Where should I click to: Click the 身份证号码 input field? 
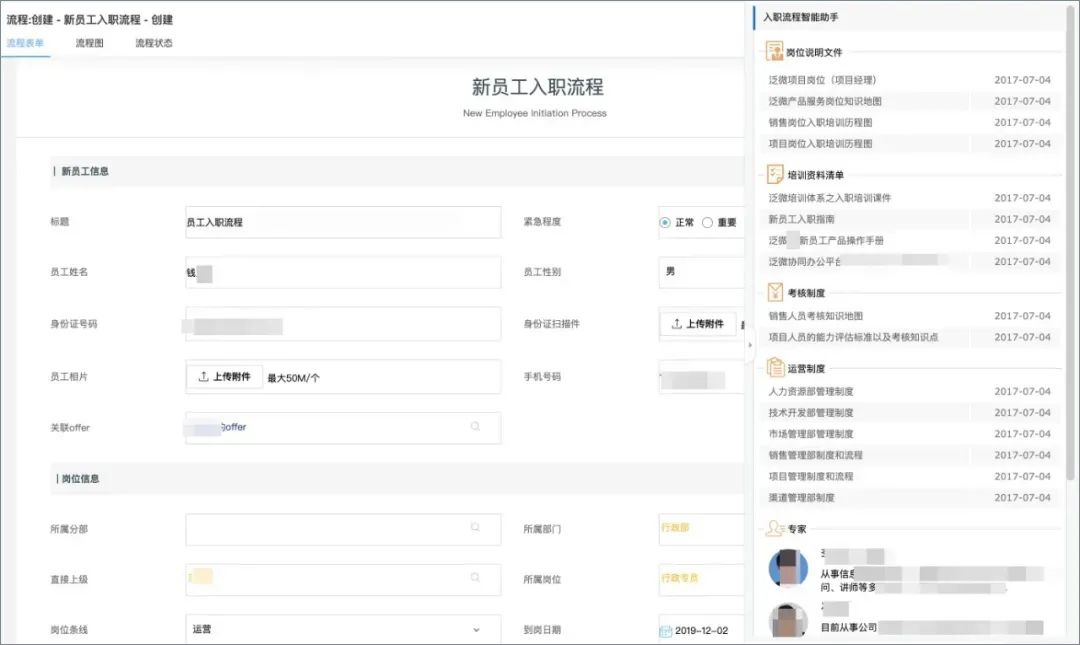pos(343,324)
